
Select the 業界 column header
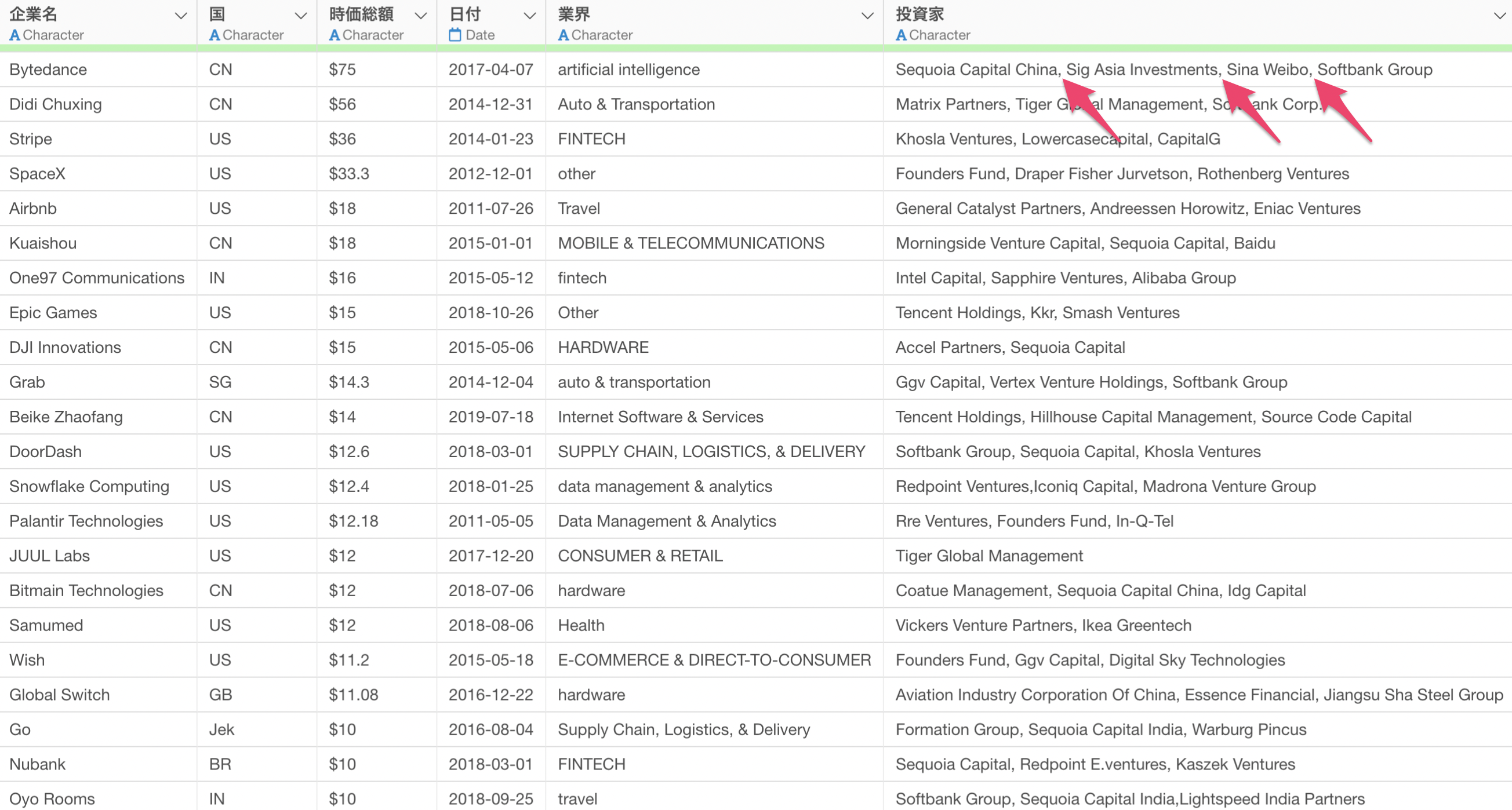pyautogui.click(x=714, y=23)
